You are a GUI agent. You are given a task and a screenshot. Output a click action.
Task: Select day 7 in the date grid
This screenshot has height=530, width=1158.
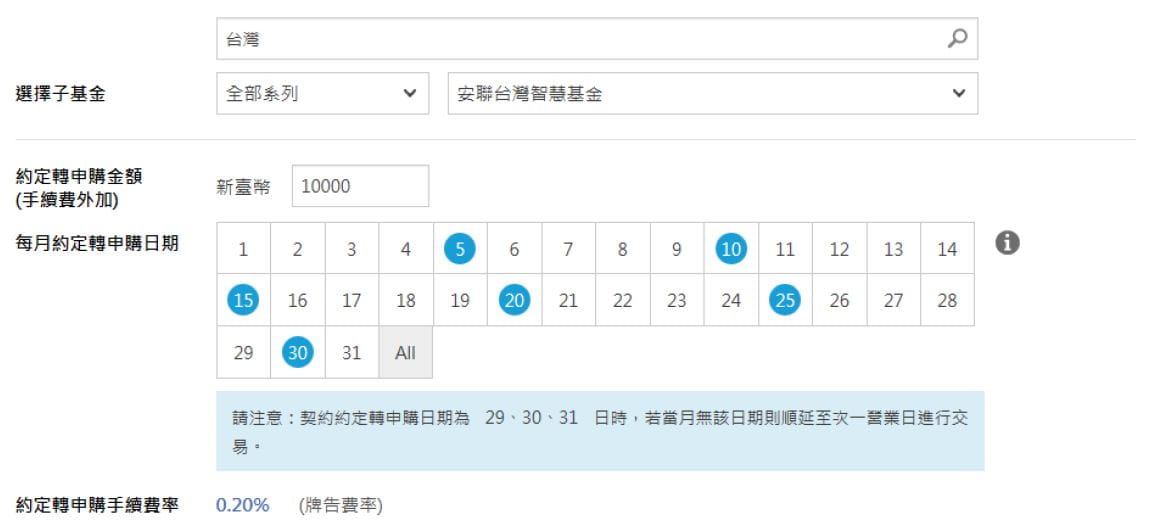pos(568,249)
